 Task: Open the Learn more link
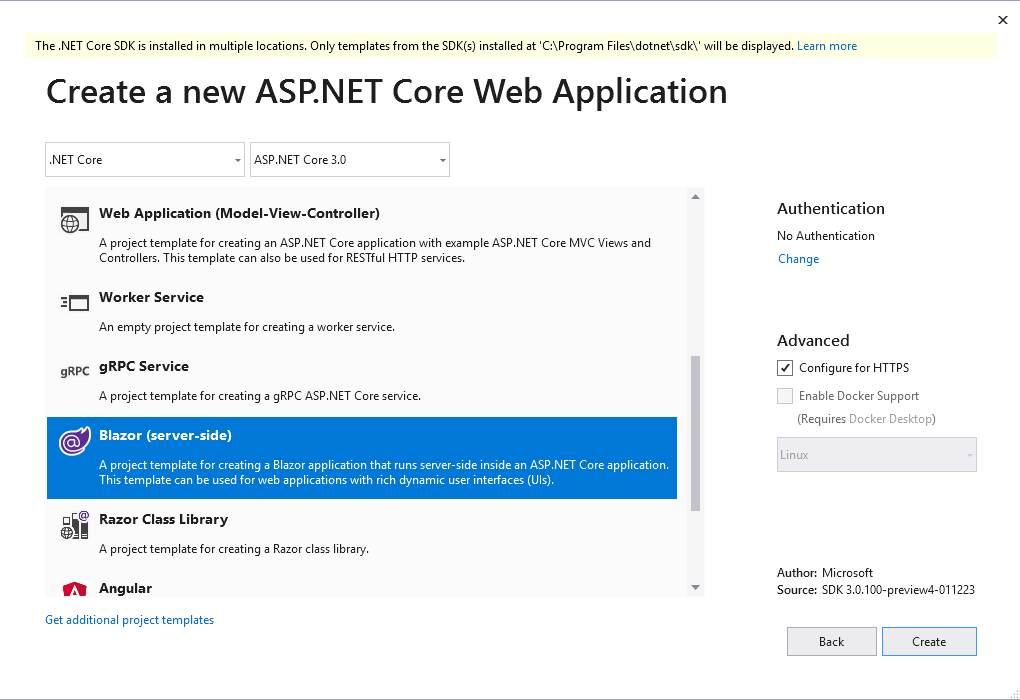coord(827,46)
